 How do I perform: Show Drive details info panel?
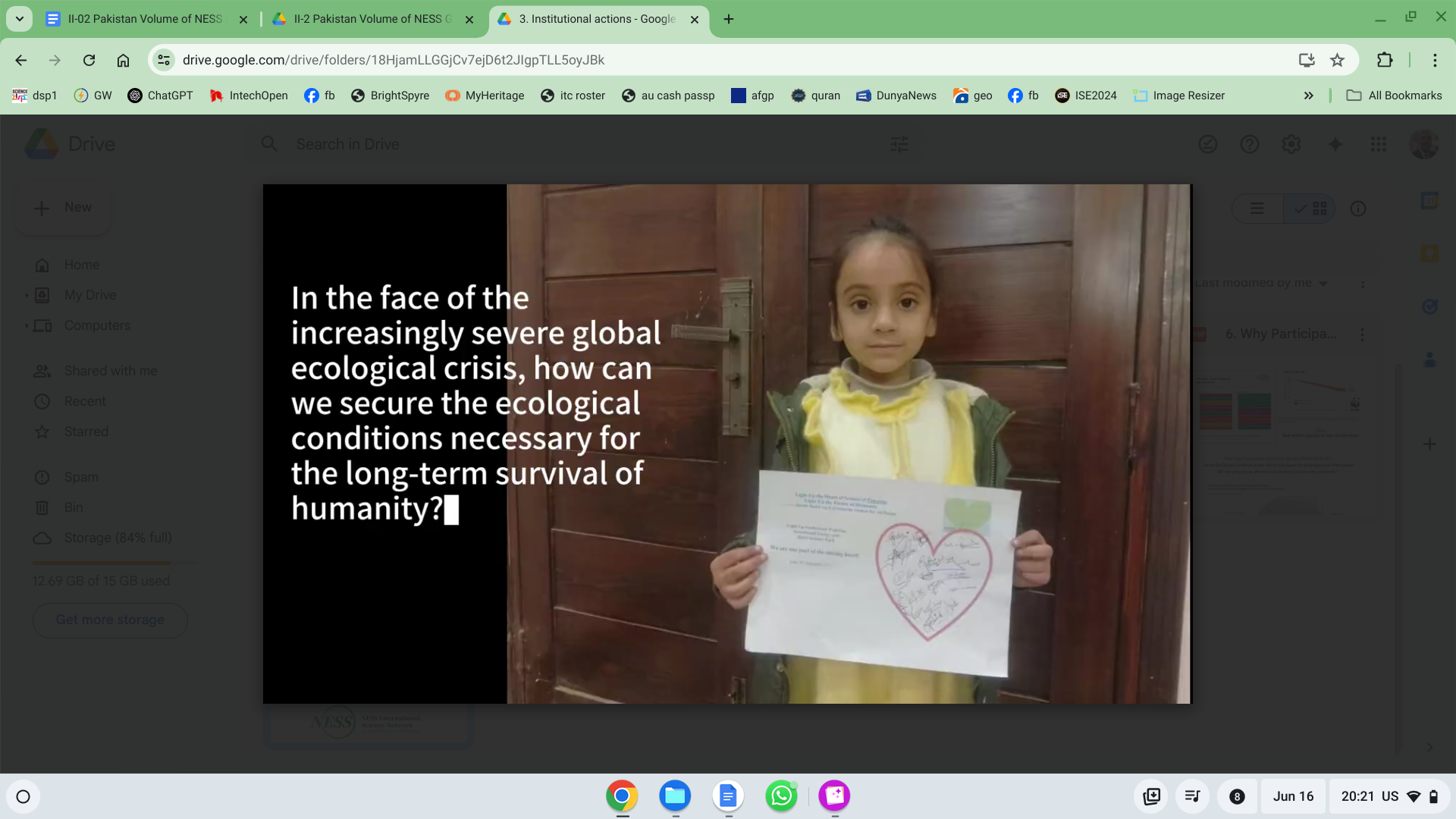click(x=1358, y=209)
